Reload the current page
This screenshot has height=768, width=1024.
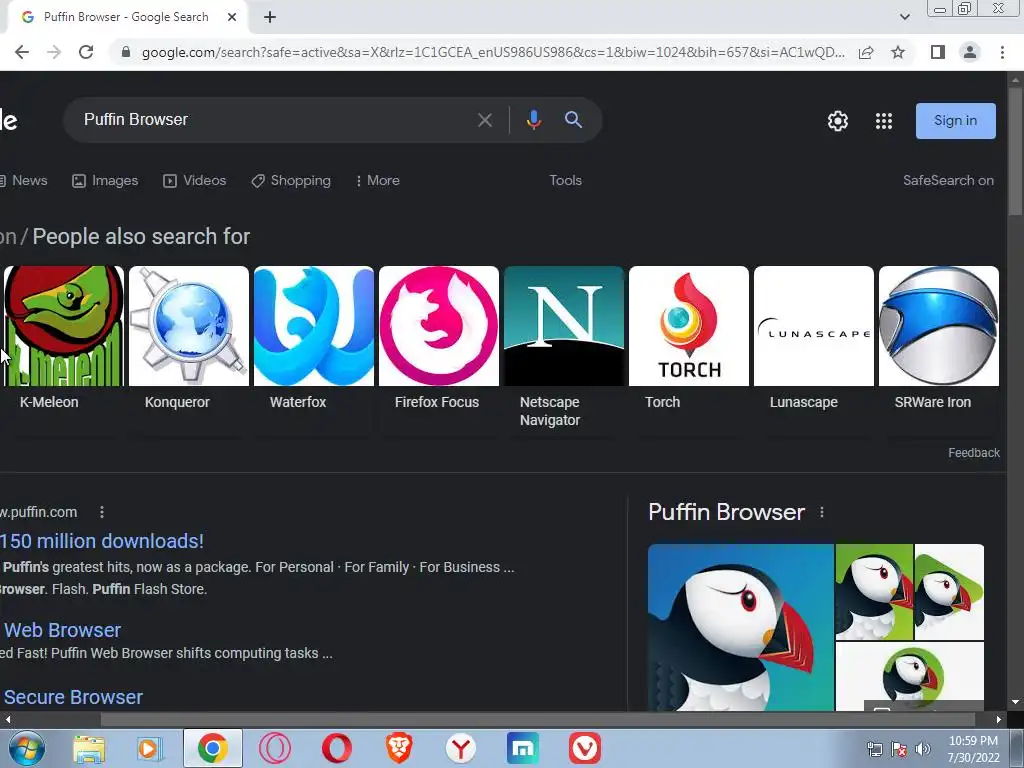coord(86,52)
